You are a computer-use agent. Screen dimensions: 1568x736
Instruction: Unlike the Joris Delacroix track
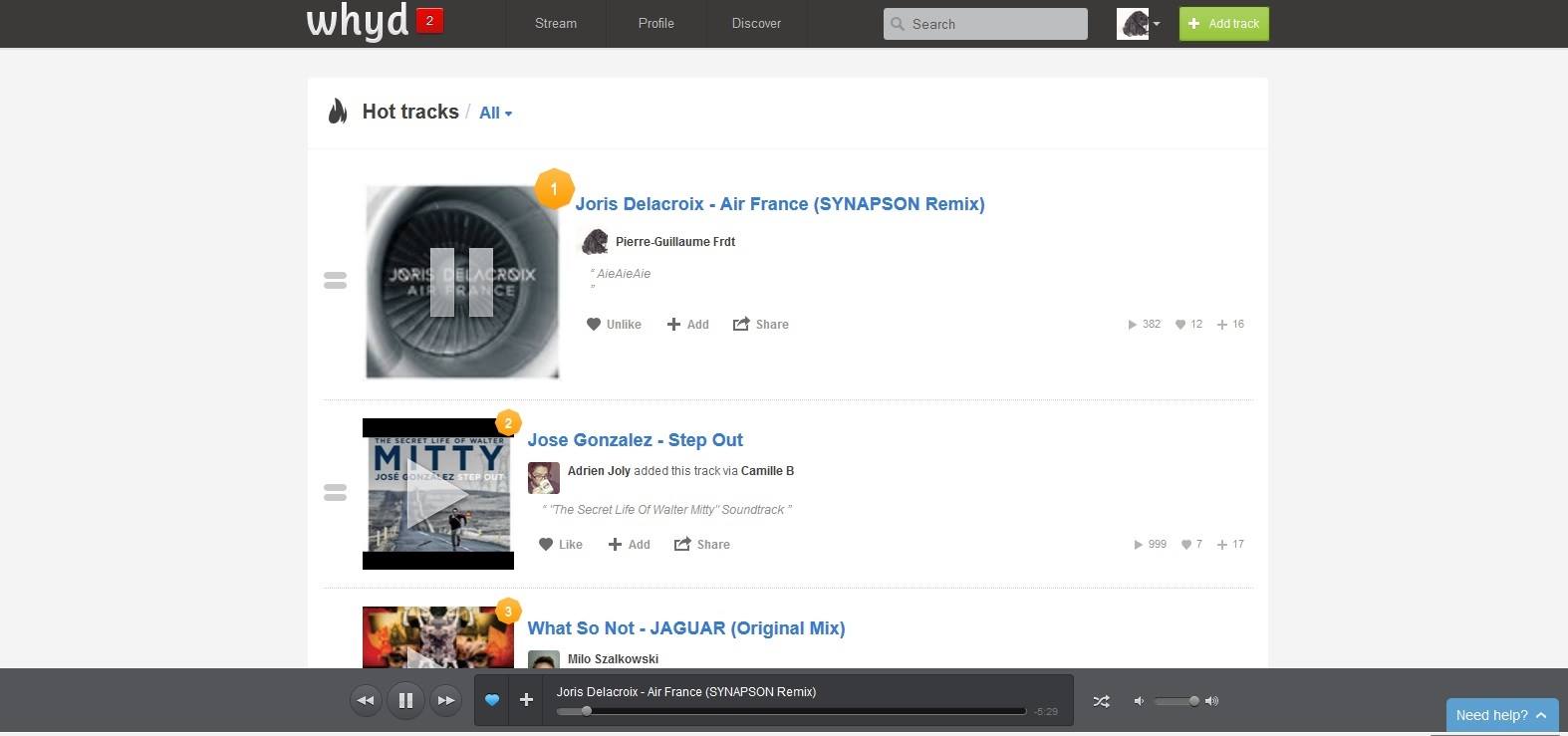pyautogui.click(x=614, y=325)
